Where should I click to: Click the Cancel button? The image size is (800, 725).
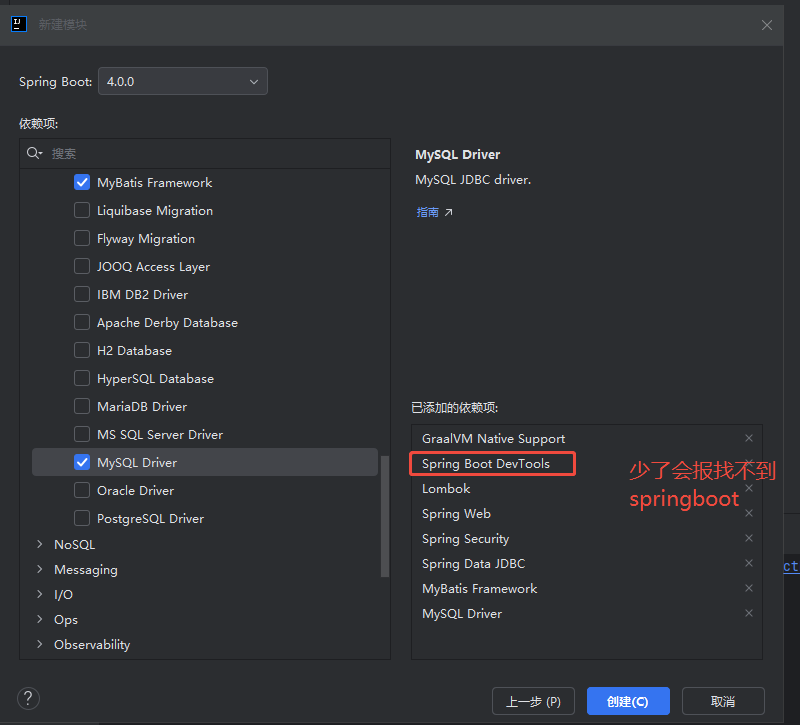(723, 702)
